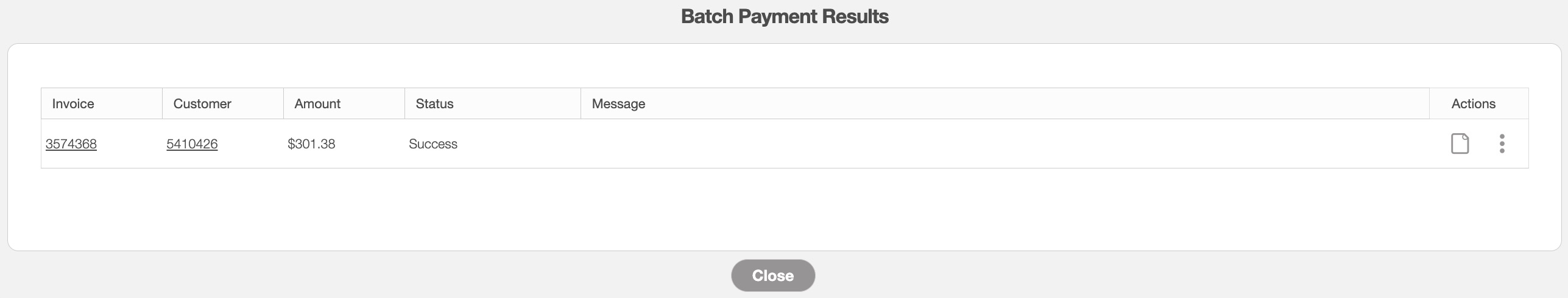
Task: Open customer 5410426 link
Action: 192,144
